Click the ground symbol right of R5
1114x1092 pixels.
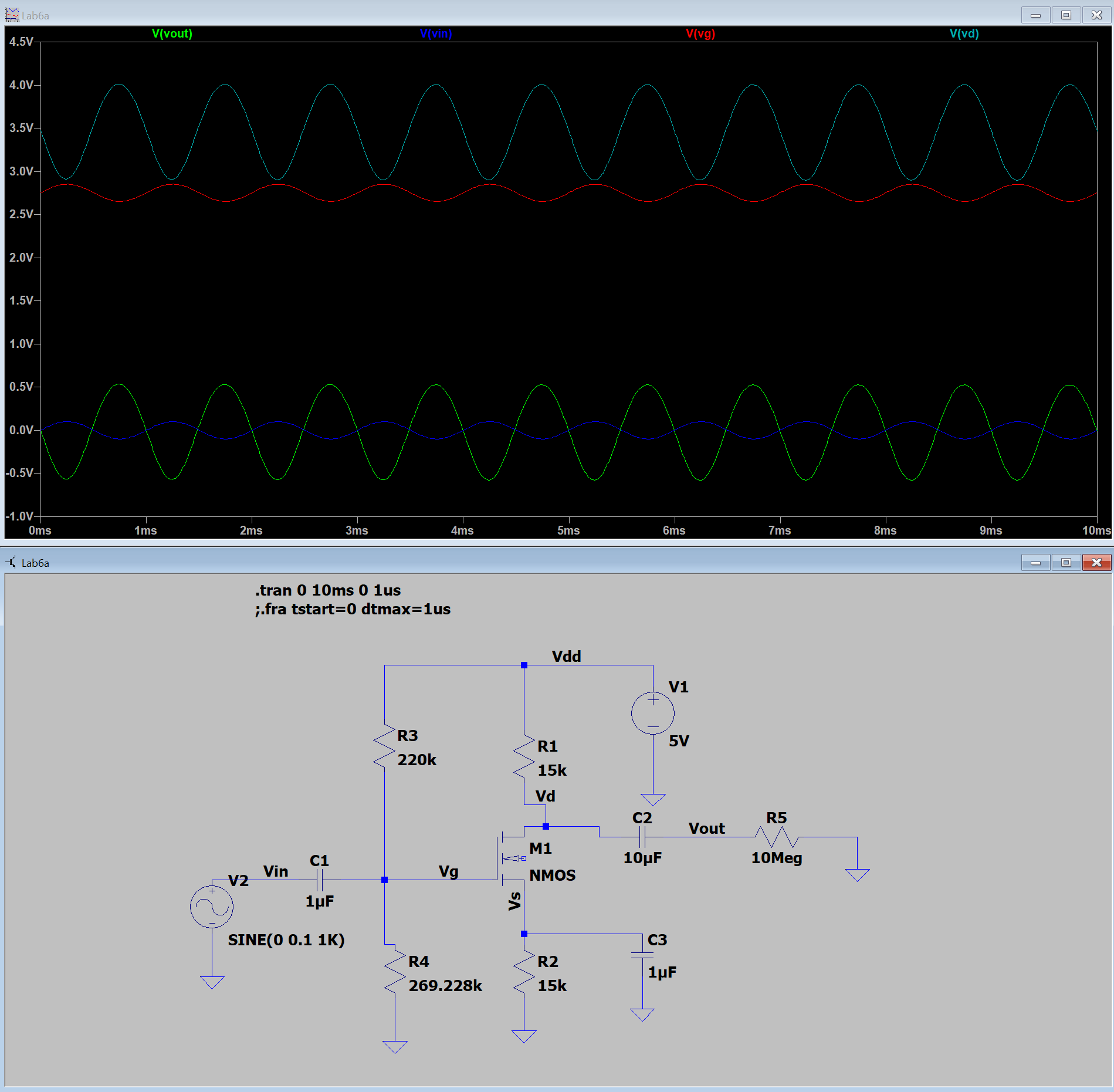857,875
